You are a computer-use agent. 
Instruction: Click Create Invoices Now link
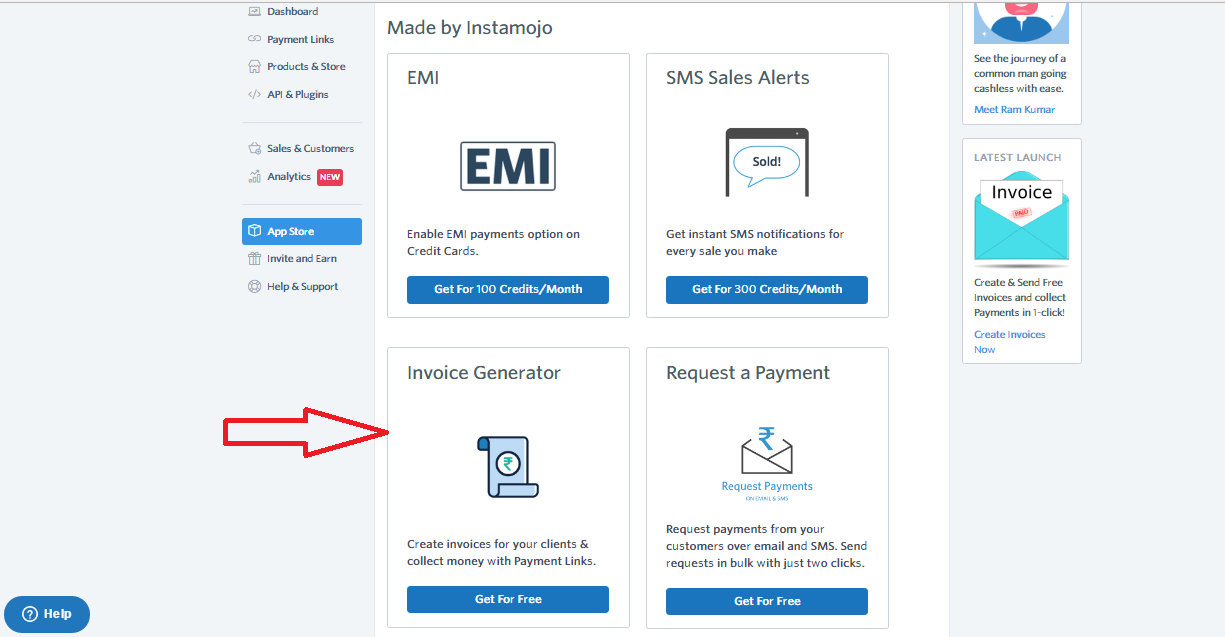pyautogui.click(x=1009, y=342)
